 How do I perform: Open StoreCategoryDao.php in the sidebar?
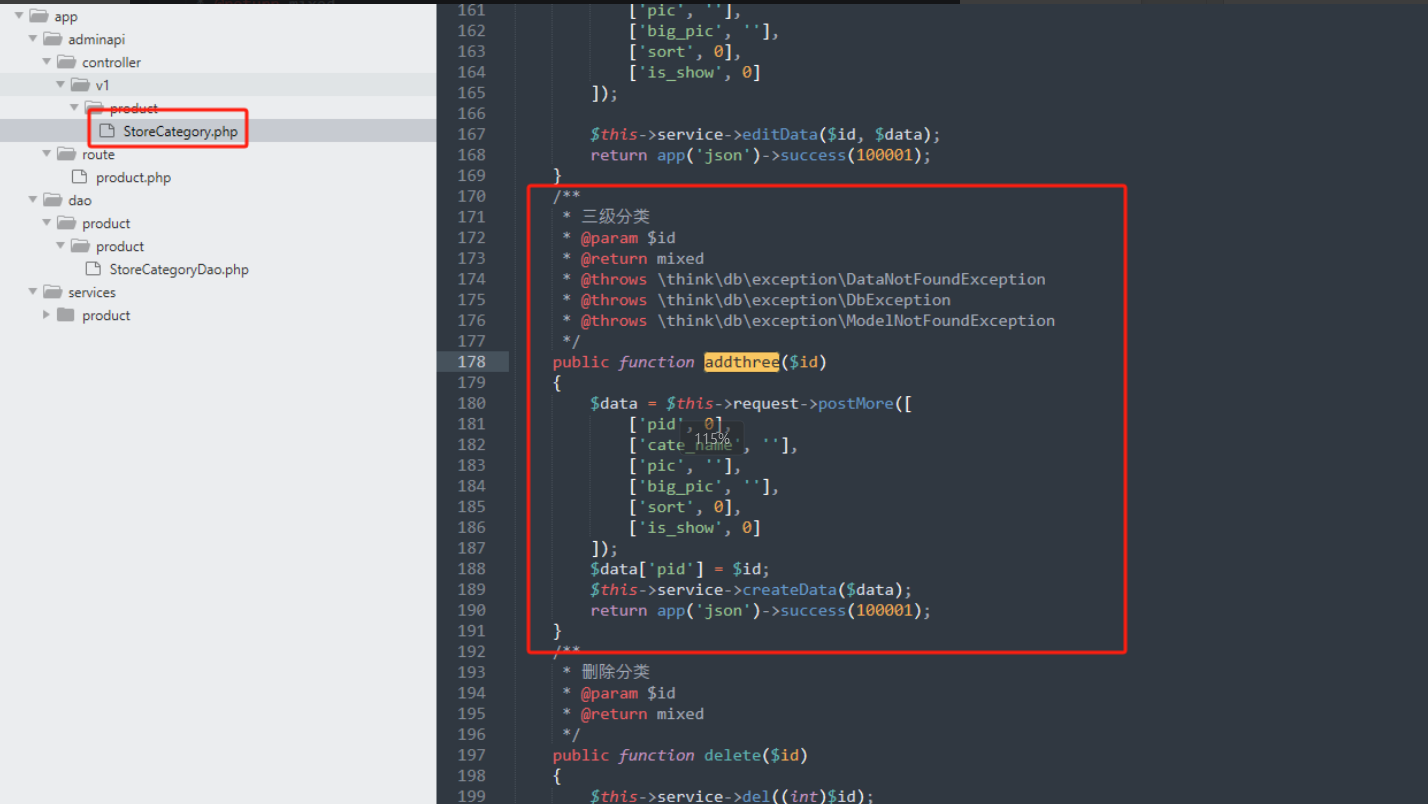click(x=179, y=269)
